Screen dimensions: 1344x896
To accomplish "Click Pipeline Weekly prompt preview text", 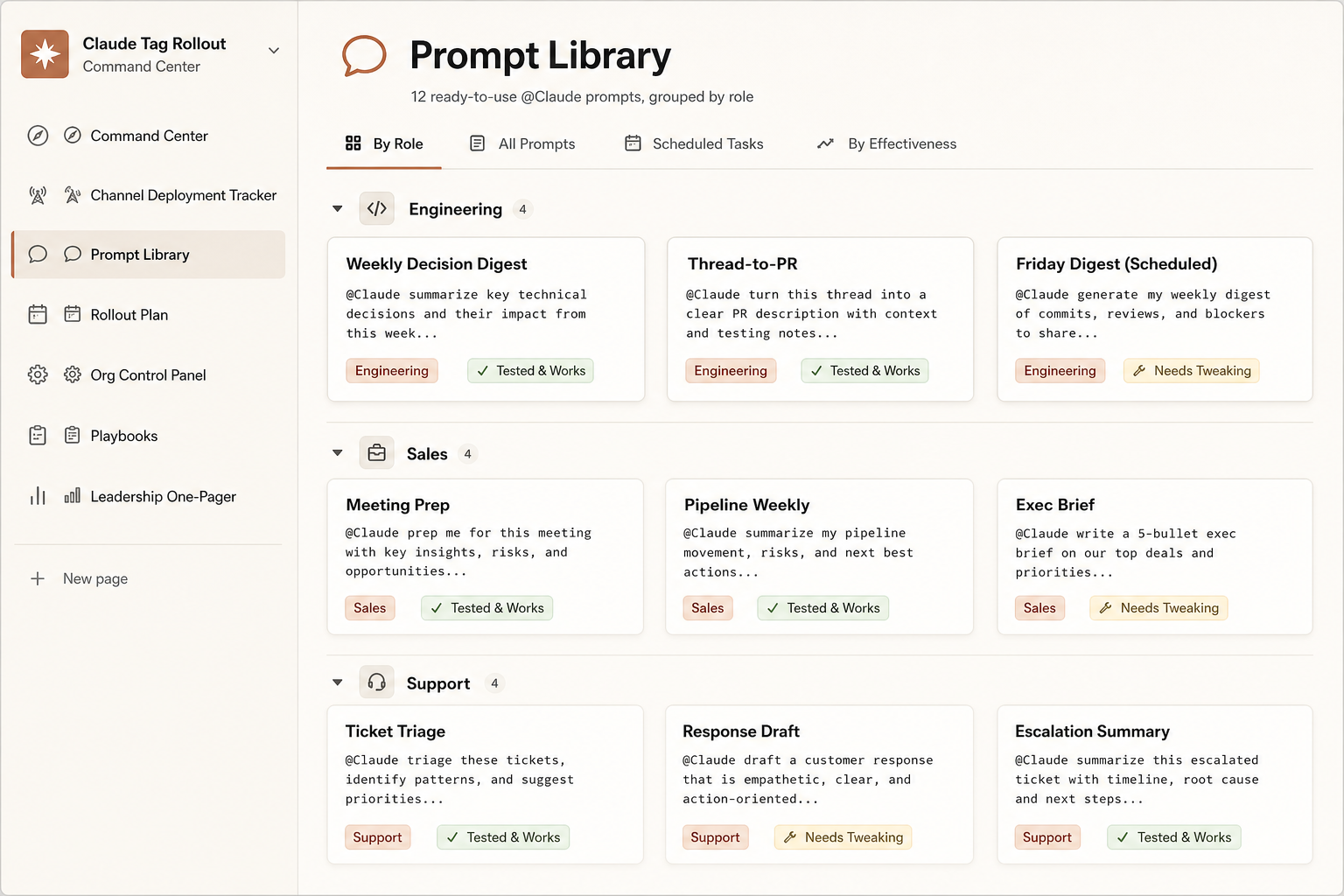I will (798, 552).
